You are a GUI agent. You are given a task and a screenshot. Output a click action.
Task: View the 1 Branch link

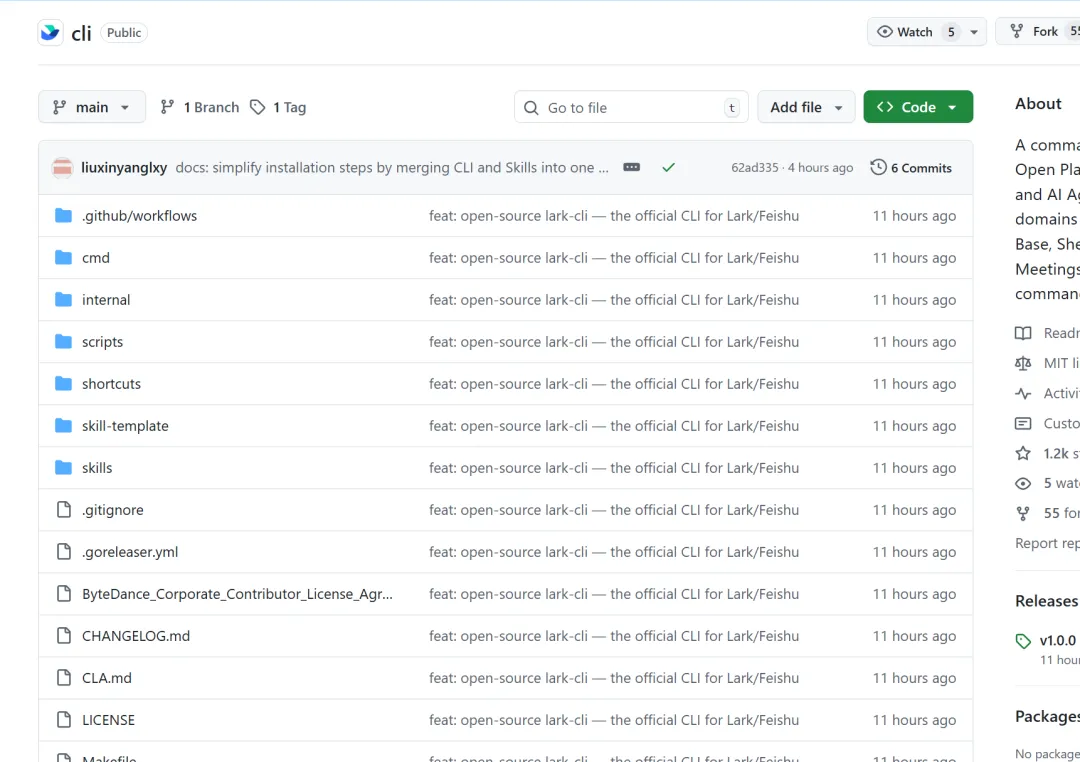(x=200, y=107)
